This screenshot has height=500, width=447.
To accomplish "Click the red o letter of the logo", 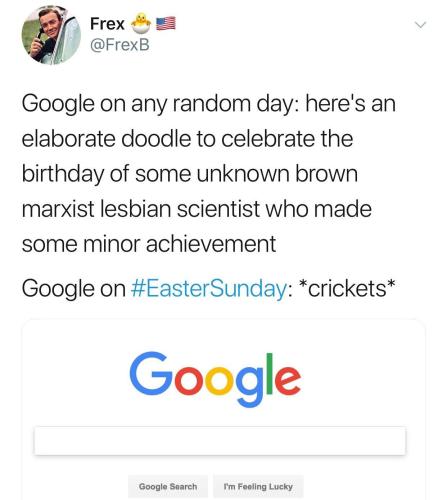I will pyautogui.click(x=188, y=380).
